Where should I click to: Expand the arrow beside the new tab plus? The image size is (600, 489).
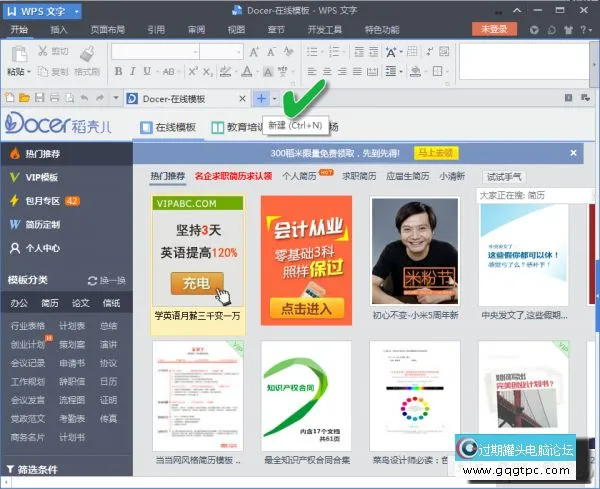click(x=274, y=99)
